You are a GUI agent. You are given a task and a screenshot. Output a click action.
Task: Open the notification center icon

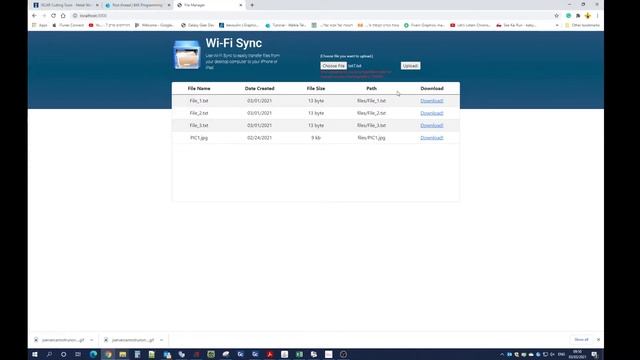[x=595, y=354]
